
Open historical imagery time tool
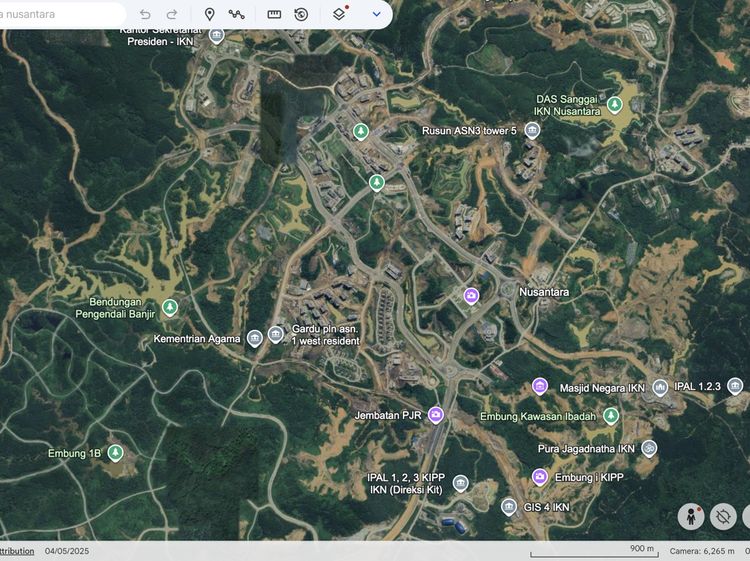301,14
